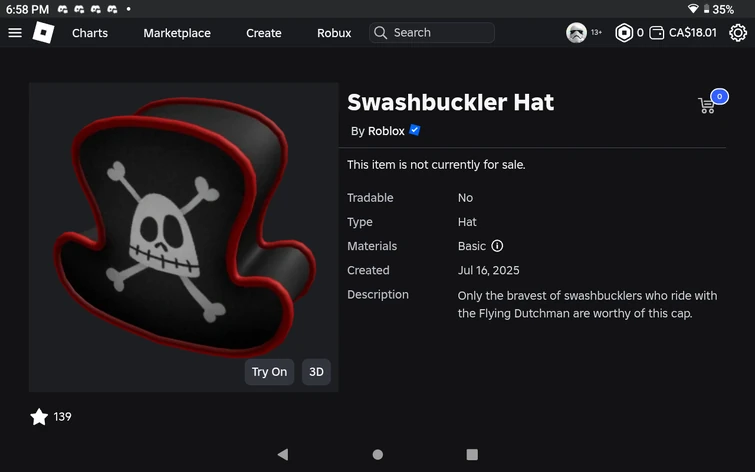Tap the Android recent apps square

[472, 454]
